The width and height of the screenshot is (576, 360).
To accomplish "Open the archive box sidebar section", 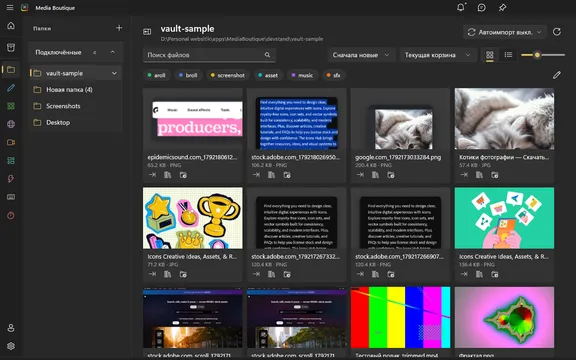I will pos(11,47).
